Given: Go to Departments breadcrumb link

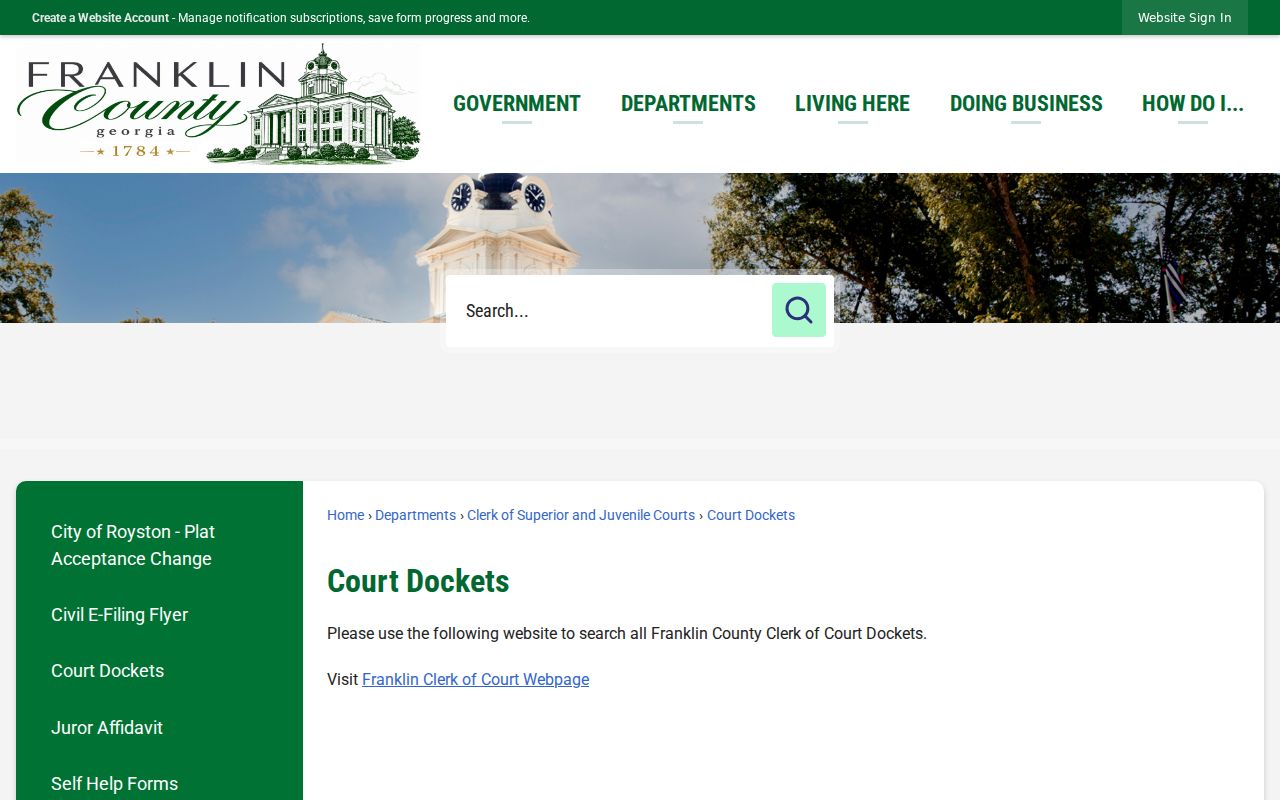Looking at the screenshot, I should click(415, 515).
